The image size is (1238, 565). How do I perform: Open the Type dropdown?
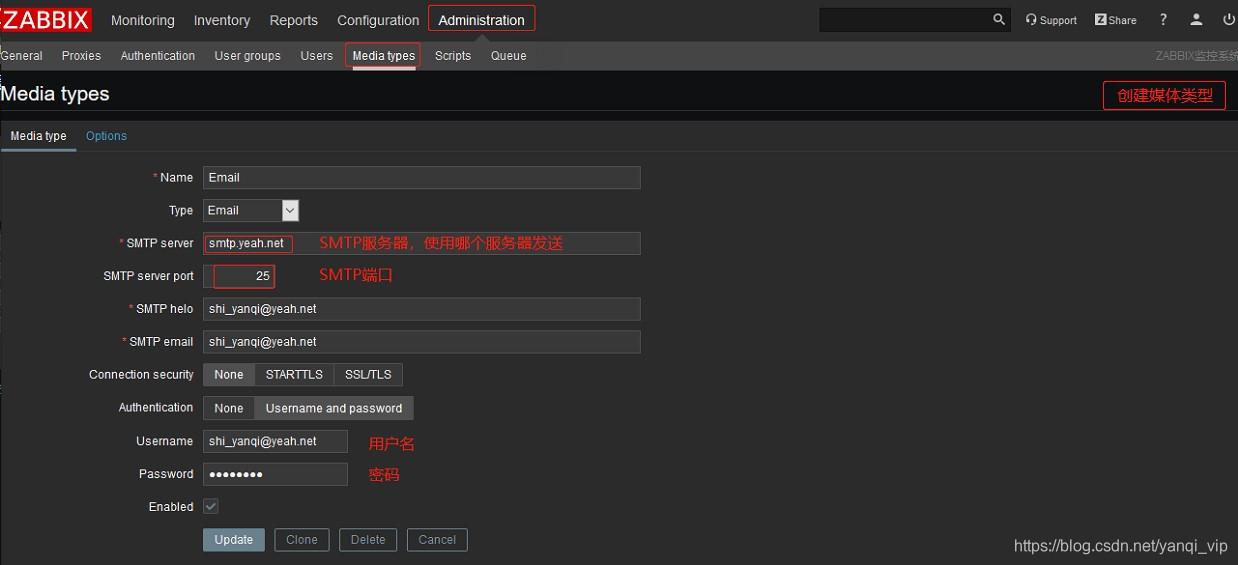click(x=250, y=211)
